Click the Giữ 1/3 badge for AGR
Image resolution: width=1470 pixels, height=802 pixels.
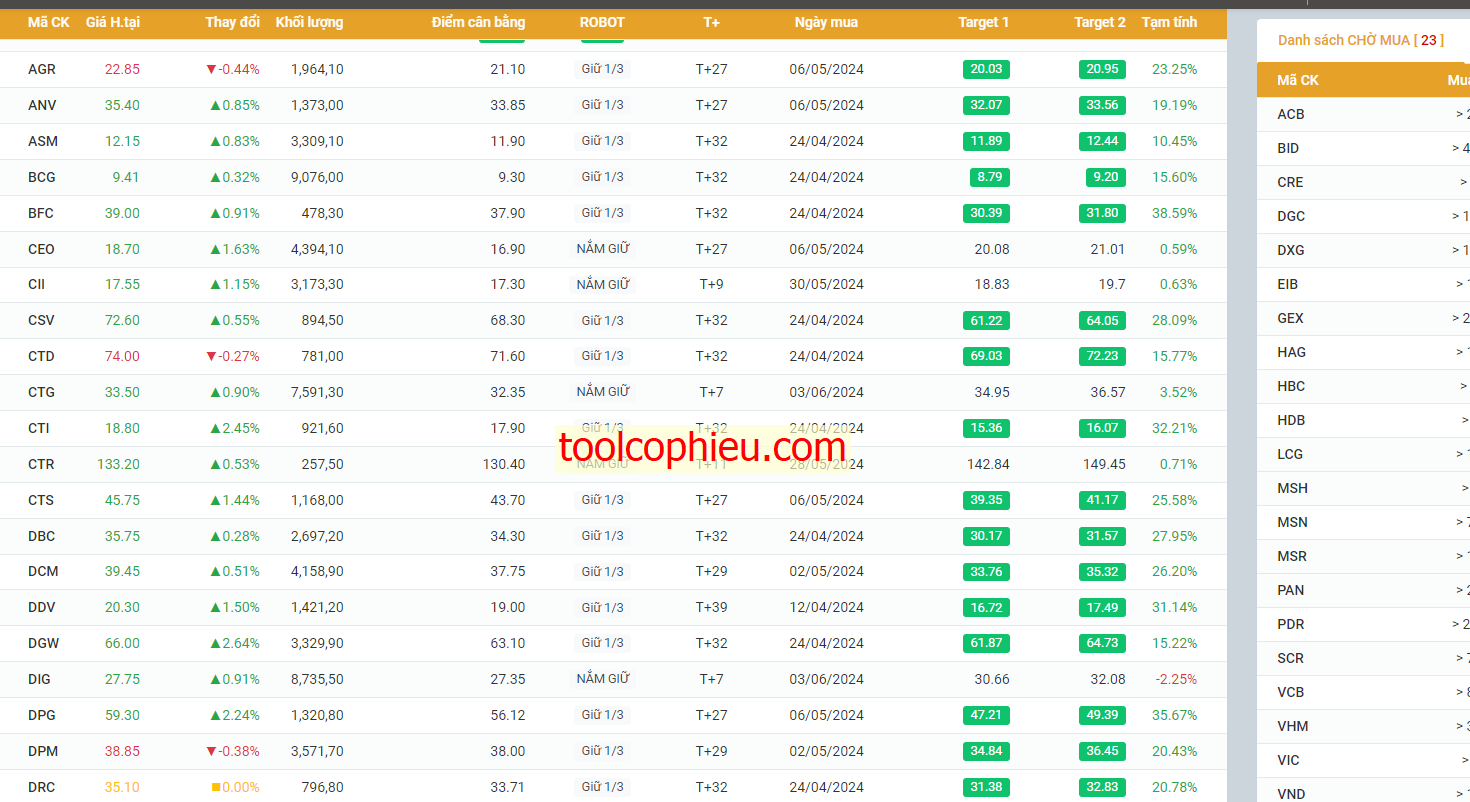(603, 69)
